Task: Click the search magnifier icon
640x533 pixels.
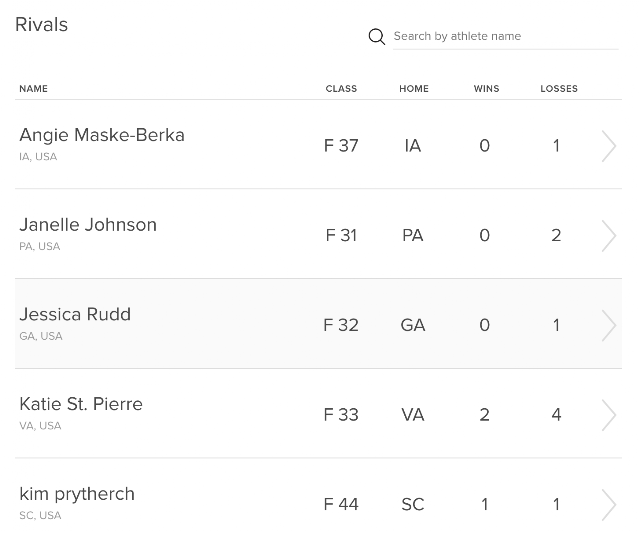Action: coord(377,37)
